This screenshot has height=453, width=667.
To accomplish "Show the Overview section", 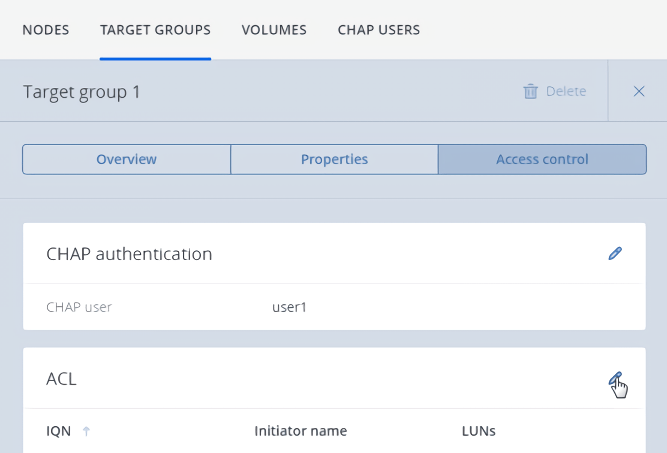I will pyautogui.click(x=126, y=159).
